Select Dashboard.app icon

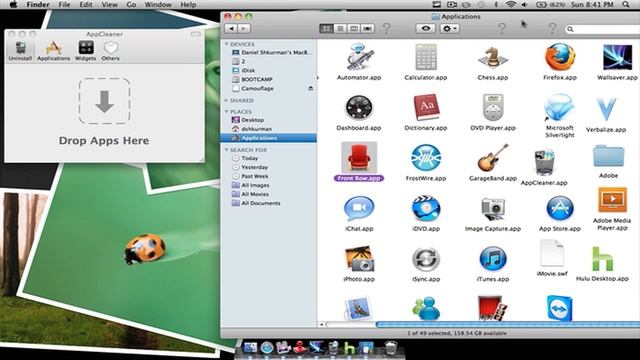pos(359,108)
